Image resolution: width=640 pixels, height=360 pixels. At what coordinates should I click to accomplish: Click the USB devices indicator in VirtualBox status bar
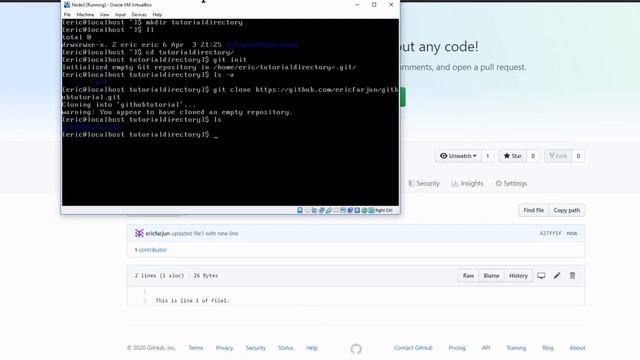click(329, 210)
